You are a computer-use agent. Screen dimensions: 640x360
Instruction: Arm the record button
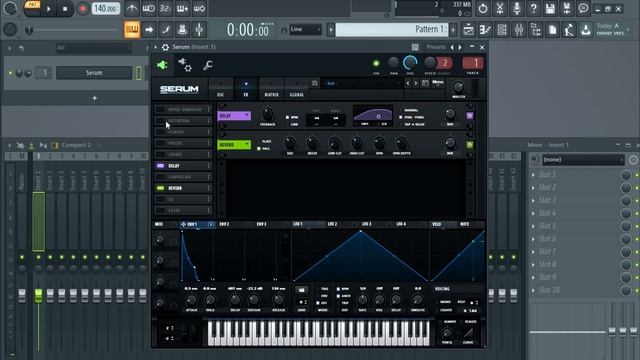click(83, 9)
